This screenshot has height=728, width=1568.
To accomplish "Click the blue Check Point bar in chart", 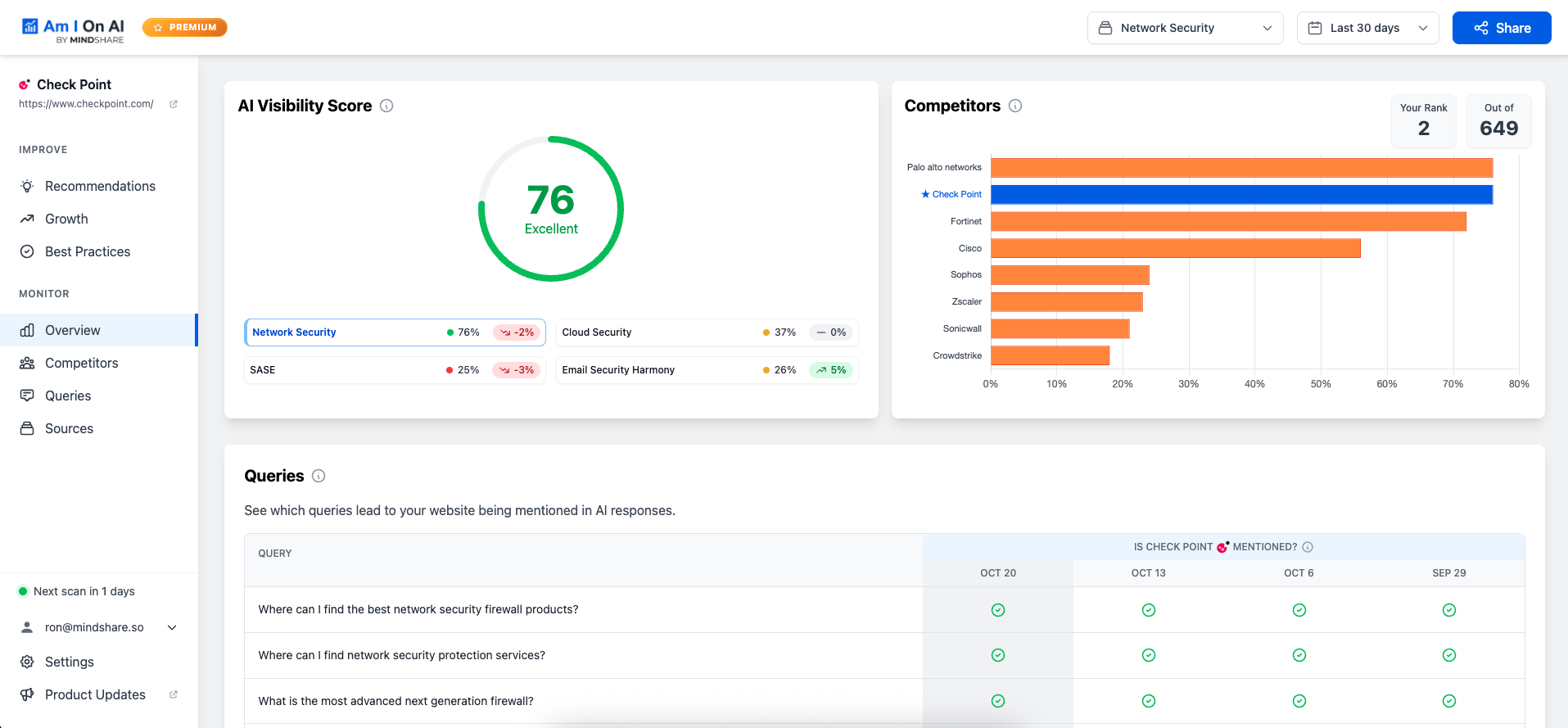I will point(1241,194).
